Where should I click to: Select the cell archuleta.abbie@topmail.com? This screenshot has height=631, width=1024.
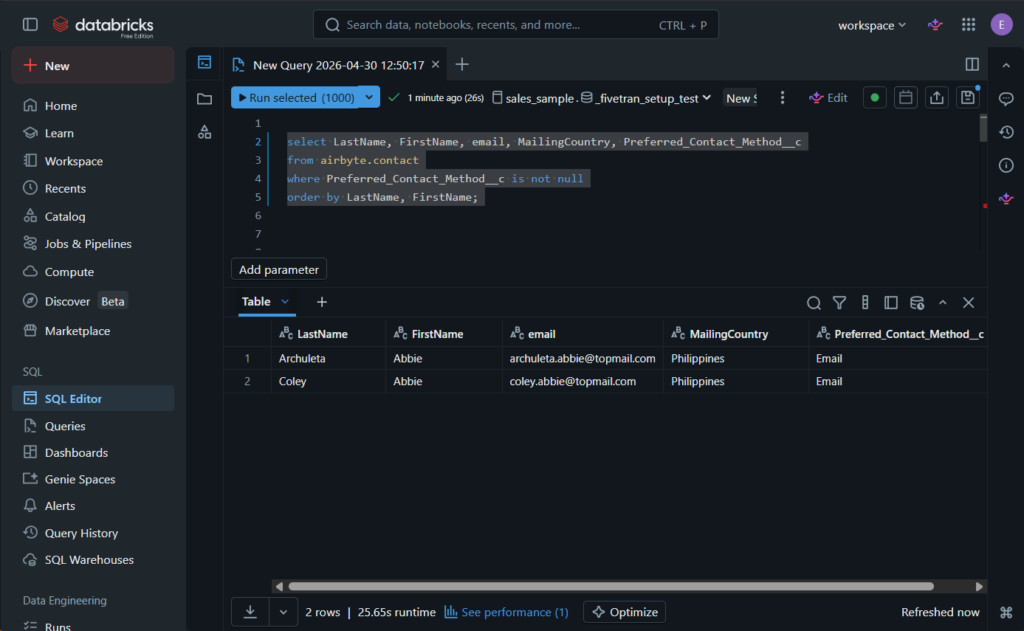pos(583,359)
